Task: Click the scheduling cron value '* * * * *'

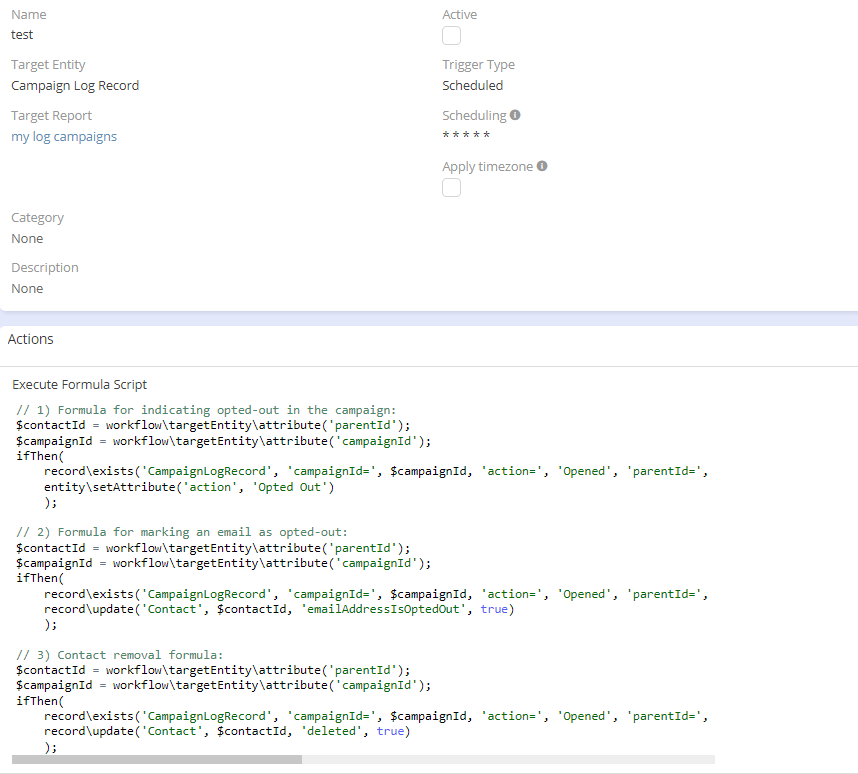Action: coord(466,136)
